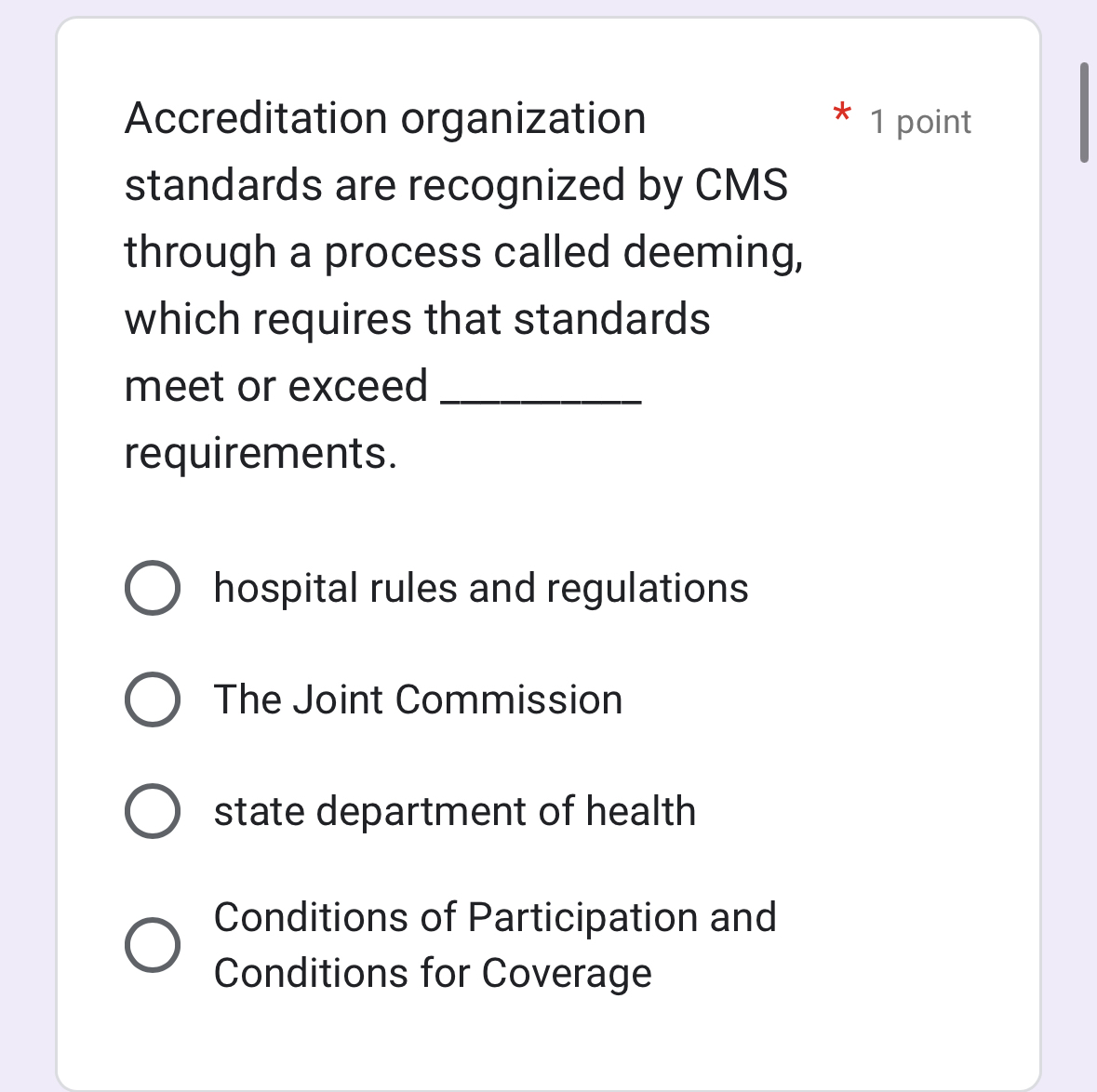Click the circle beside 'state department of health'

[153, 810]
